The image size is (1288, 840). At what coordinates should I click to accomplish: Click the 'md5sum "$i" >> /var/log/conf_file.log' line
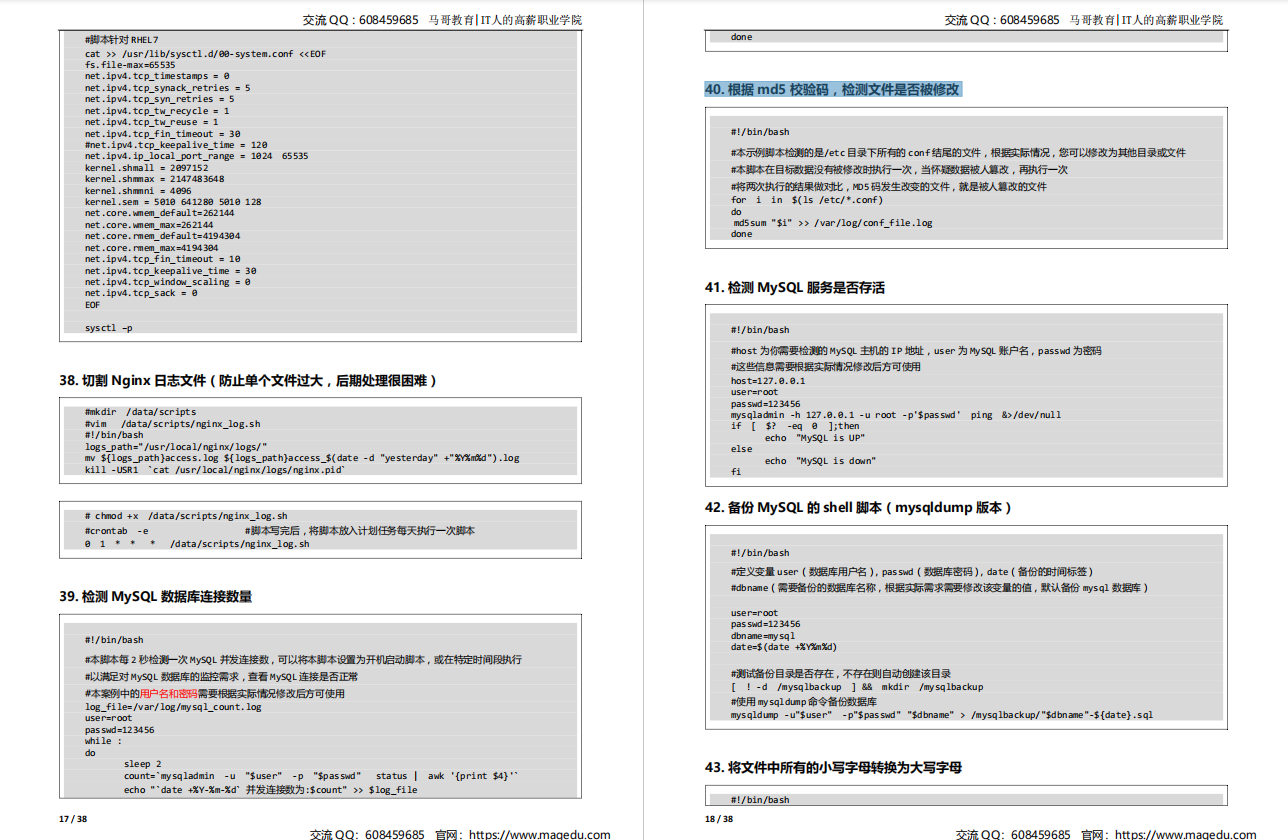[833, 222]
